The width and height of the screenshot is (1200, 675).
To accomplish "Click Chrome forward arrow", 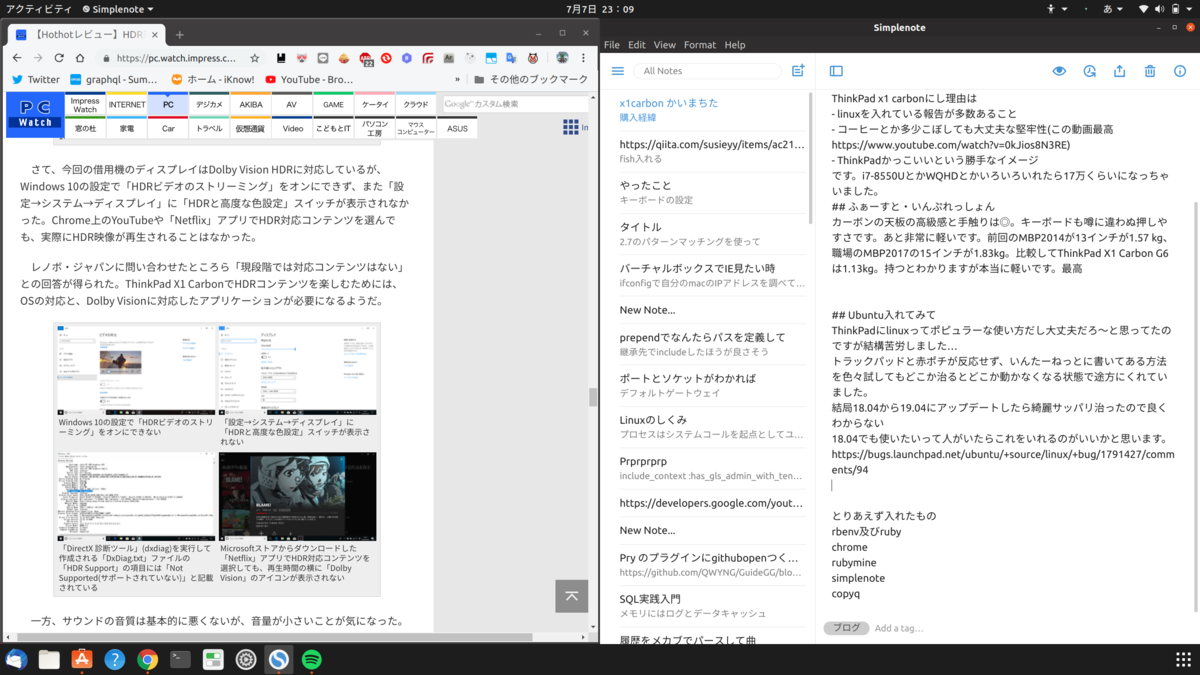I will 38,58.
